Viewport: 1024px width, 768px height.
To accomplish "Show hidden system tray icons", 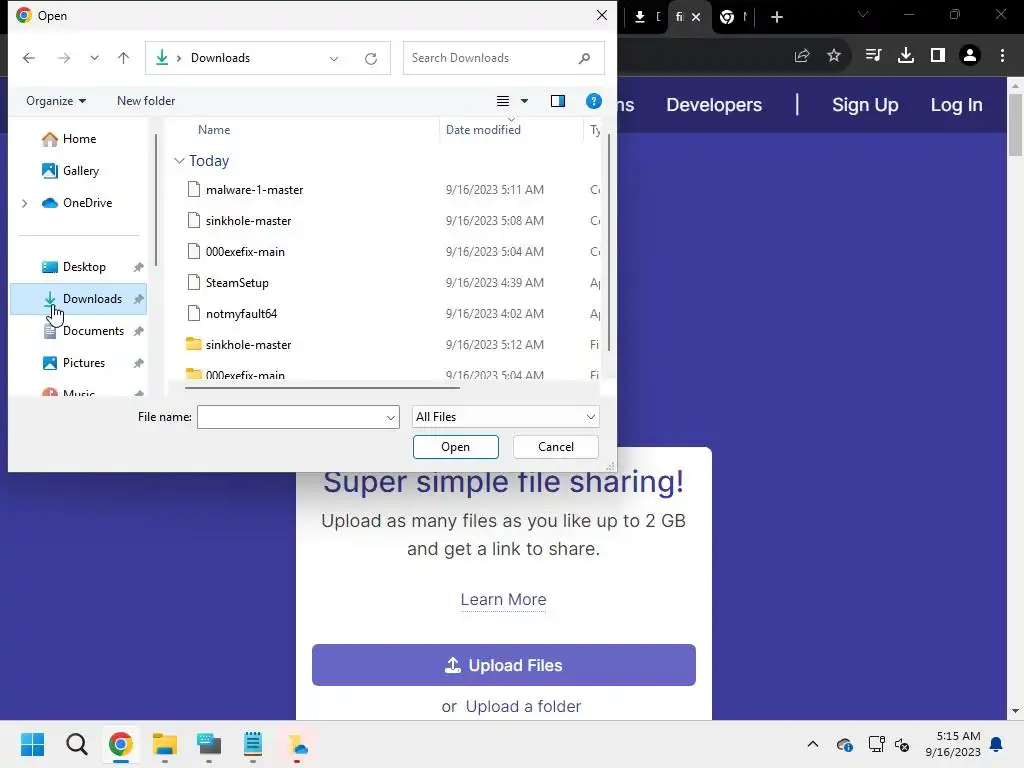I will coord(812,744).
